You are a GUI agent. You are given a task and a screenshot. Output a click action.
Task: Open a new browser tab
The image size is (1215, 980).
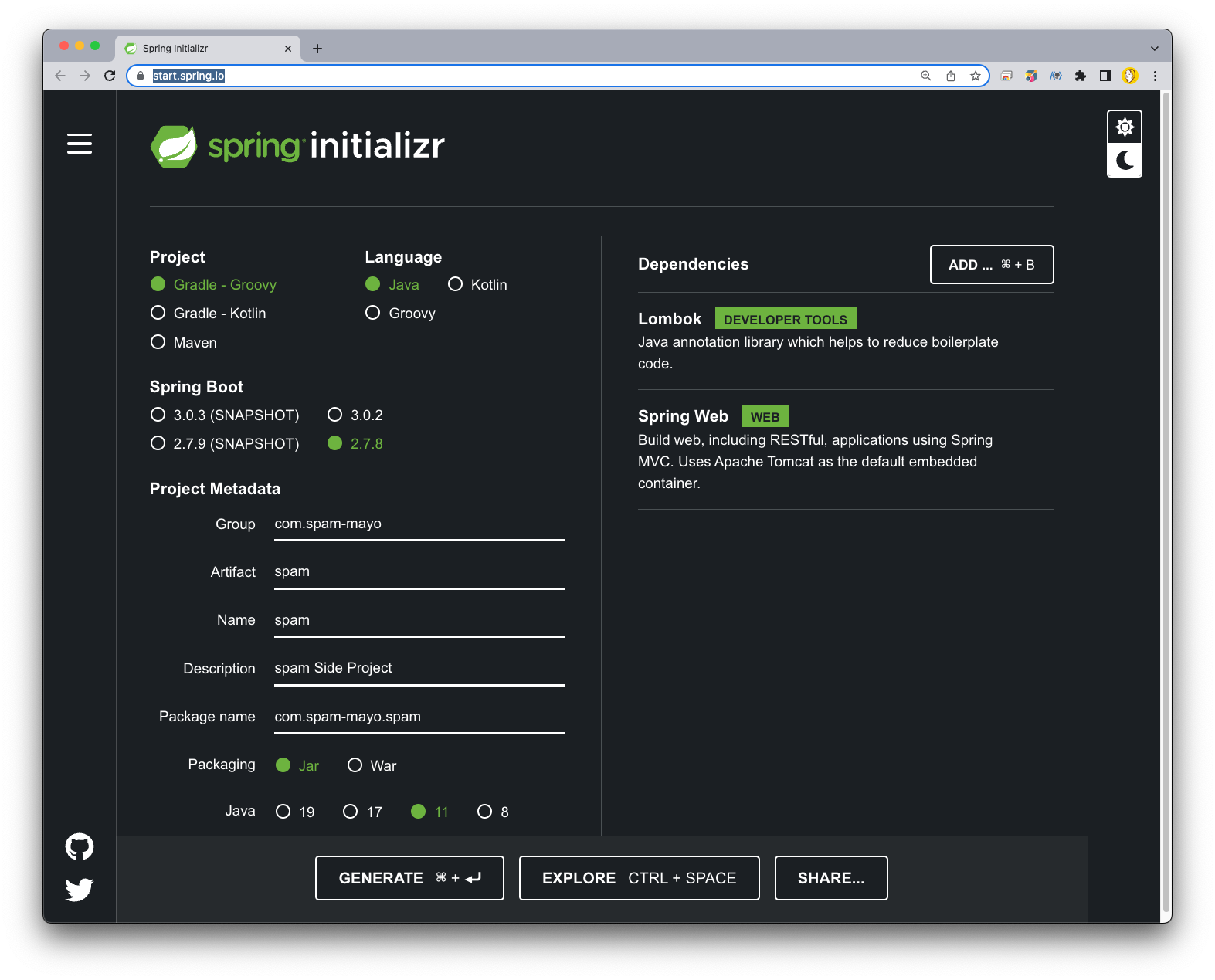click(317, 49)
